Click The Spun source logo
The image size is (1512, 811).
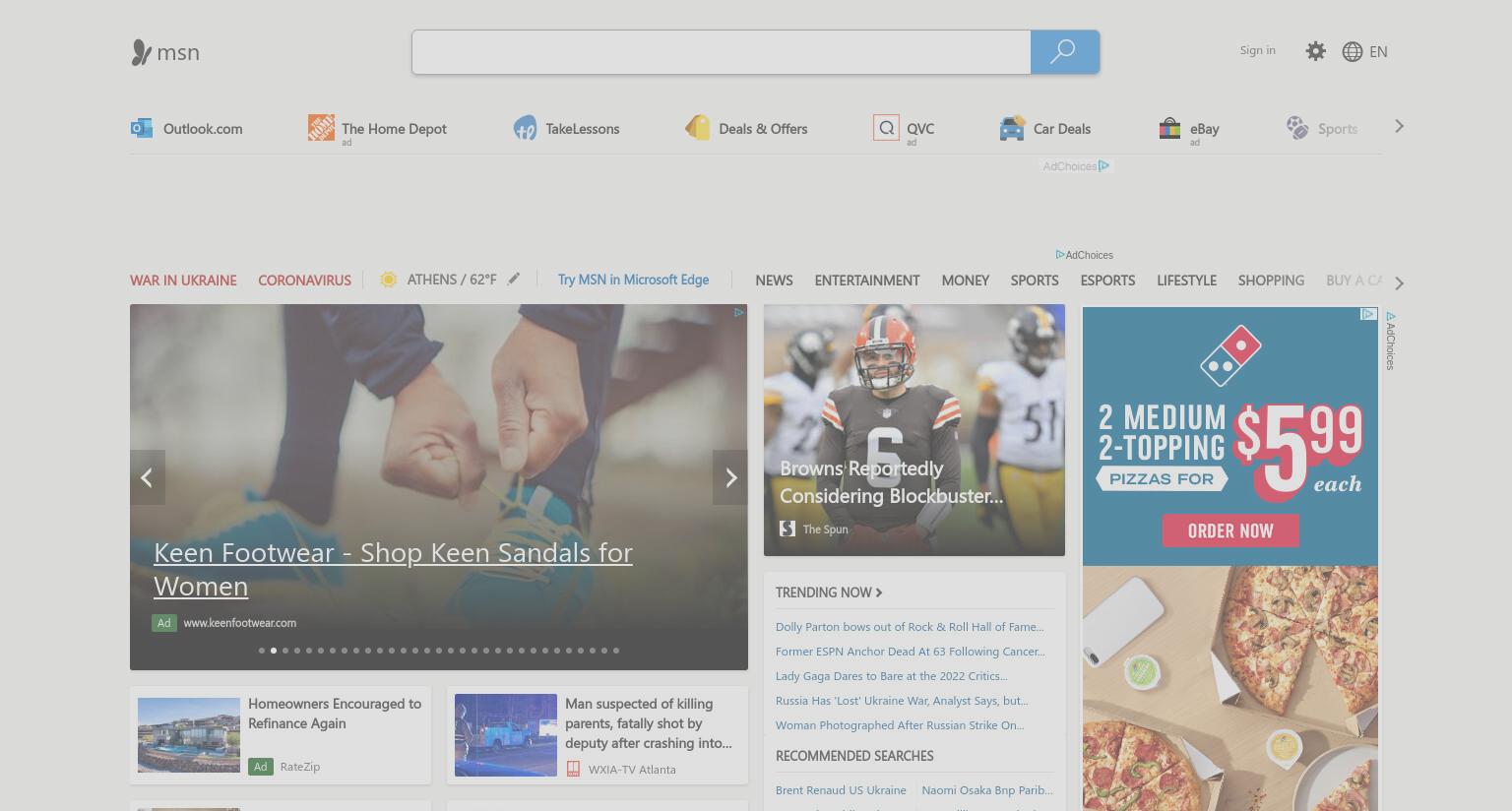point(787,529)
